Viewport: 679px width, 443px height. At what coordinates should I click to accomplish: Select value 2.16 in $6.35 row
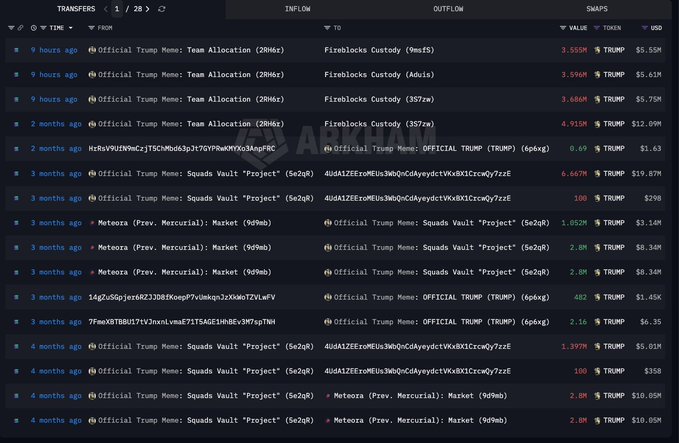tap(579, 322)
